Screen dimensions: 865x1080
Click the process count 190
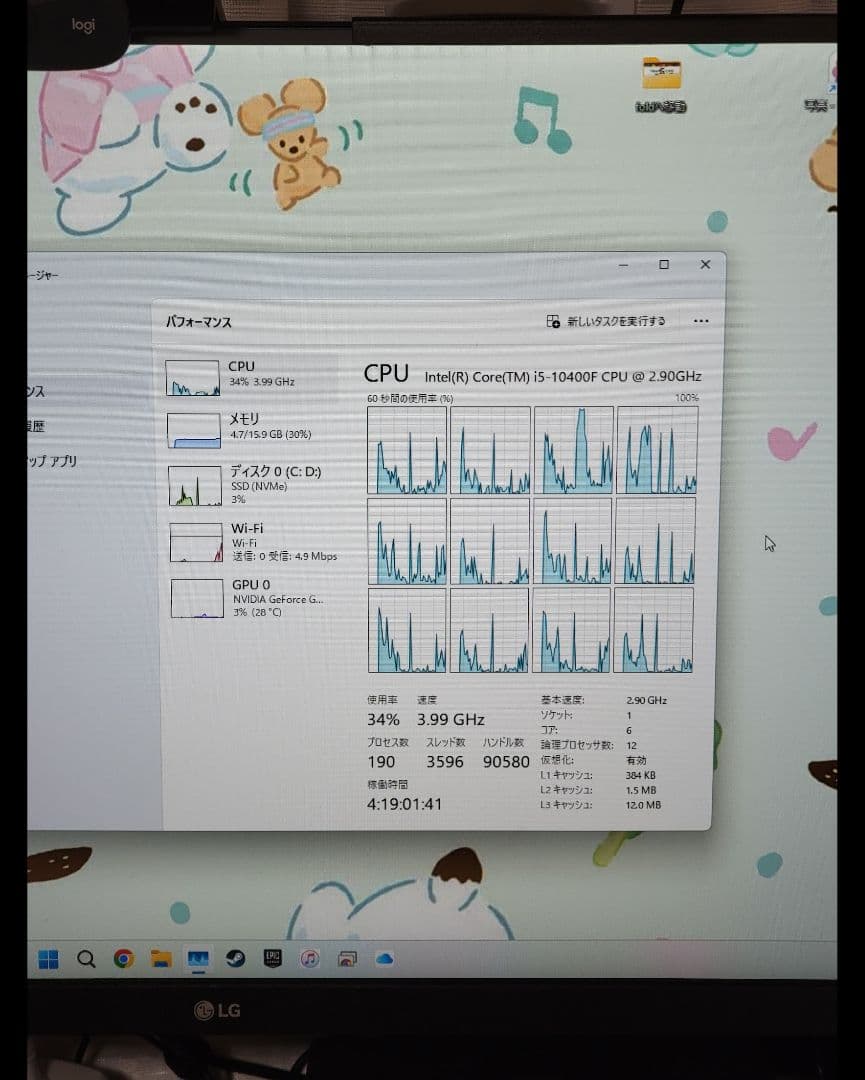[x=382, y=762]
